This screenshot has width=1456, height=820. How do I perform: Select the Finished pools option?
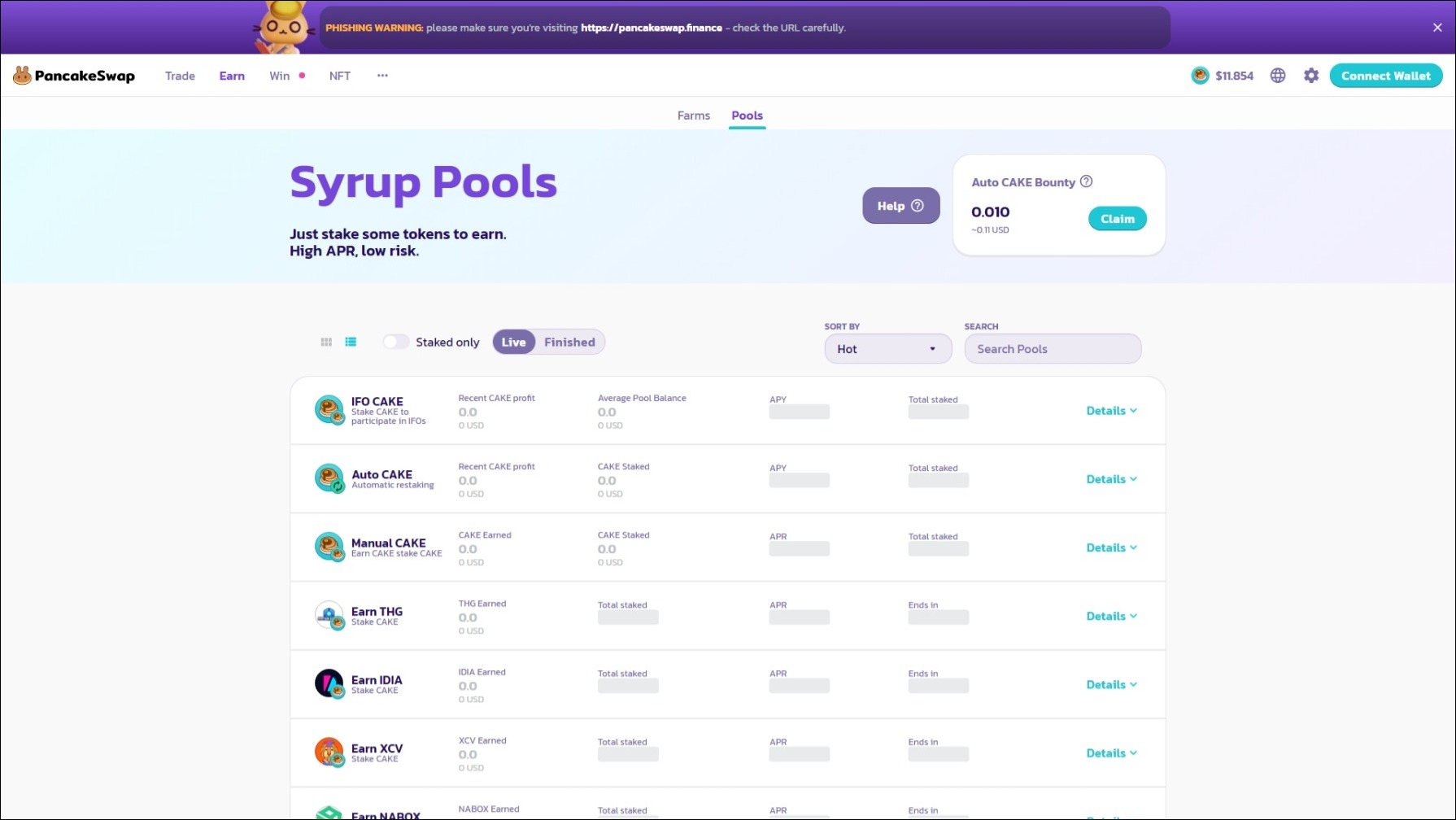[x=569, y=342]
